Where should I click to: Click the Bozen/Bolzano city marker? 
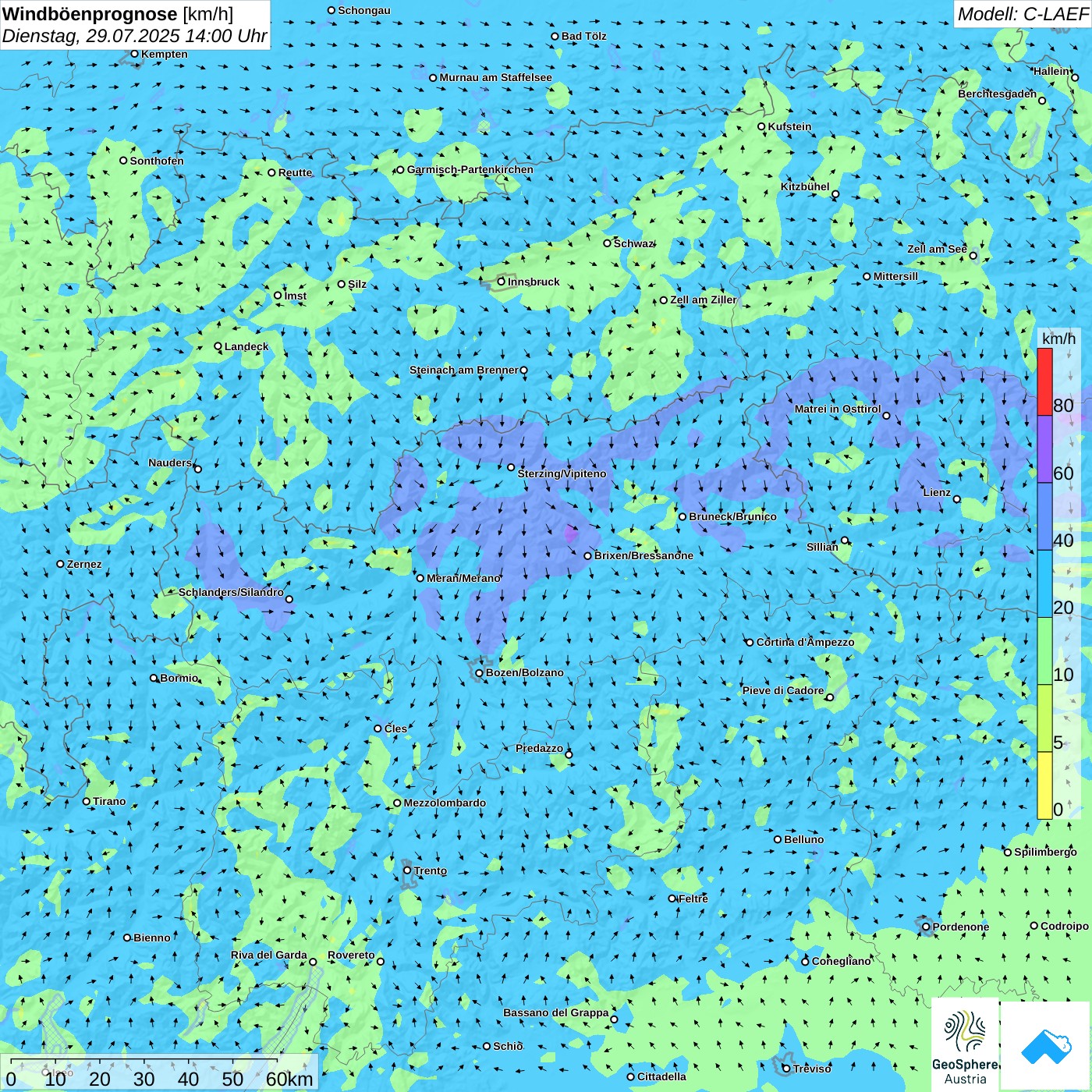pos(480,672)
